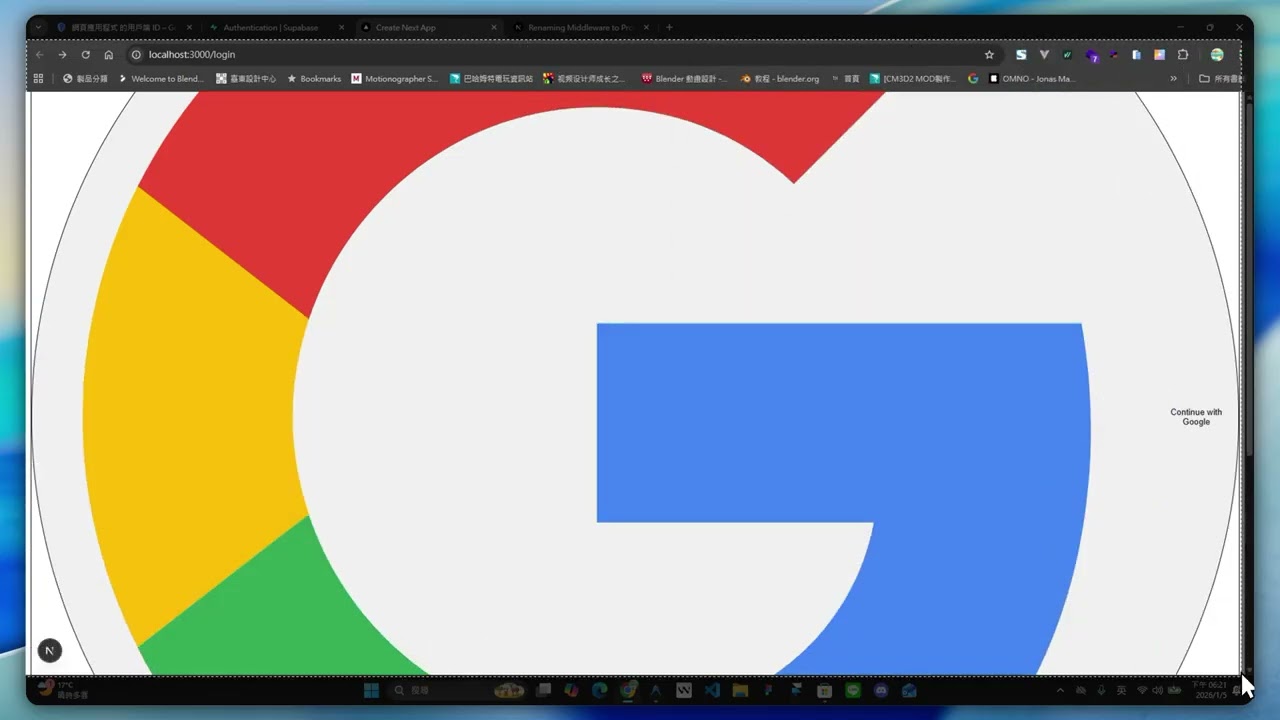This screenshot has height=720, width=1280.
Task: Open Task View on the taskbar
Action: click(x=543, y=690)
